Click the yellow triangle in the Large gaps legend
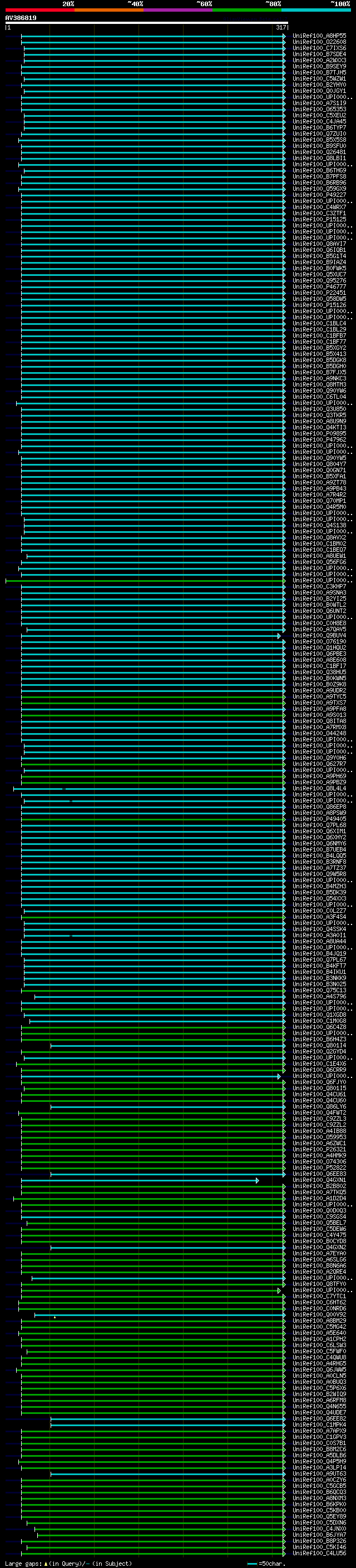This screenshot has height=1568, width=356. click(x=46, y=1563)
